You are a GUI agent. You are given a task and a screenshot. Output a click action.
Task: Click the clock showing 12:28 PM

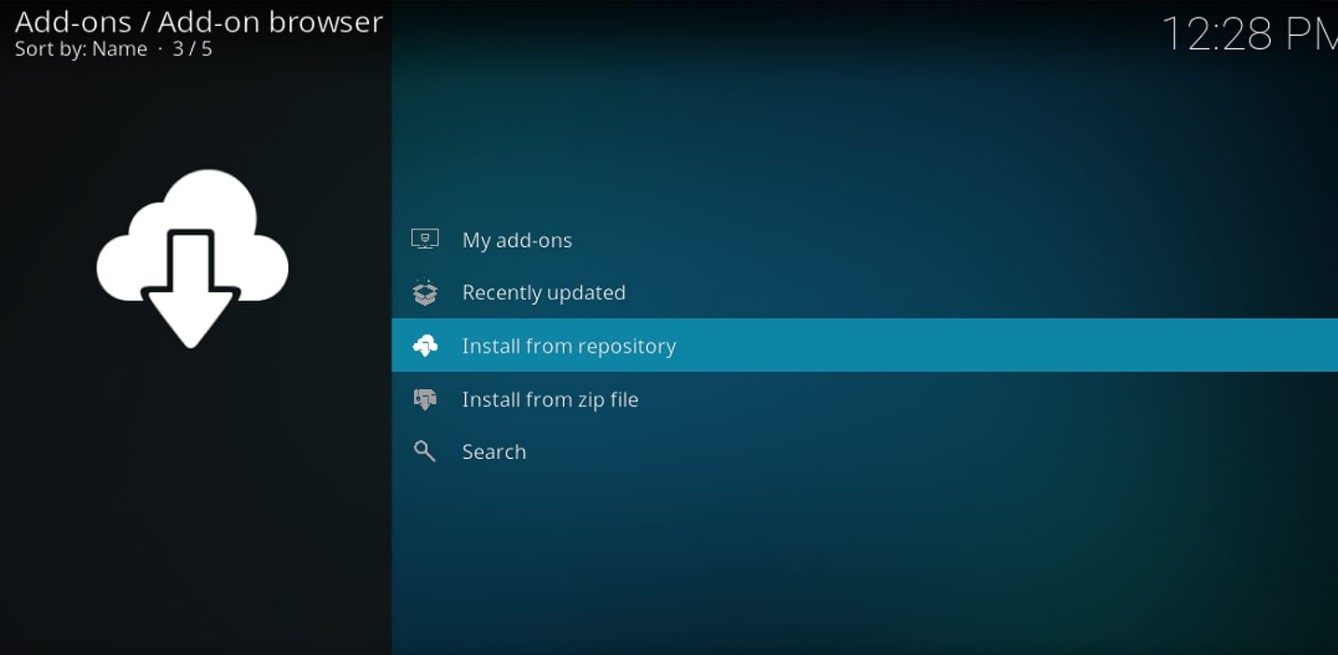pyautogui.click(x=1249, y=34)
